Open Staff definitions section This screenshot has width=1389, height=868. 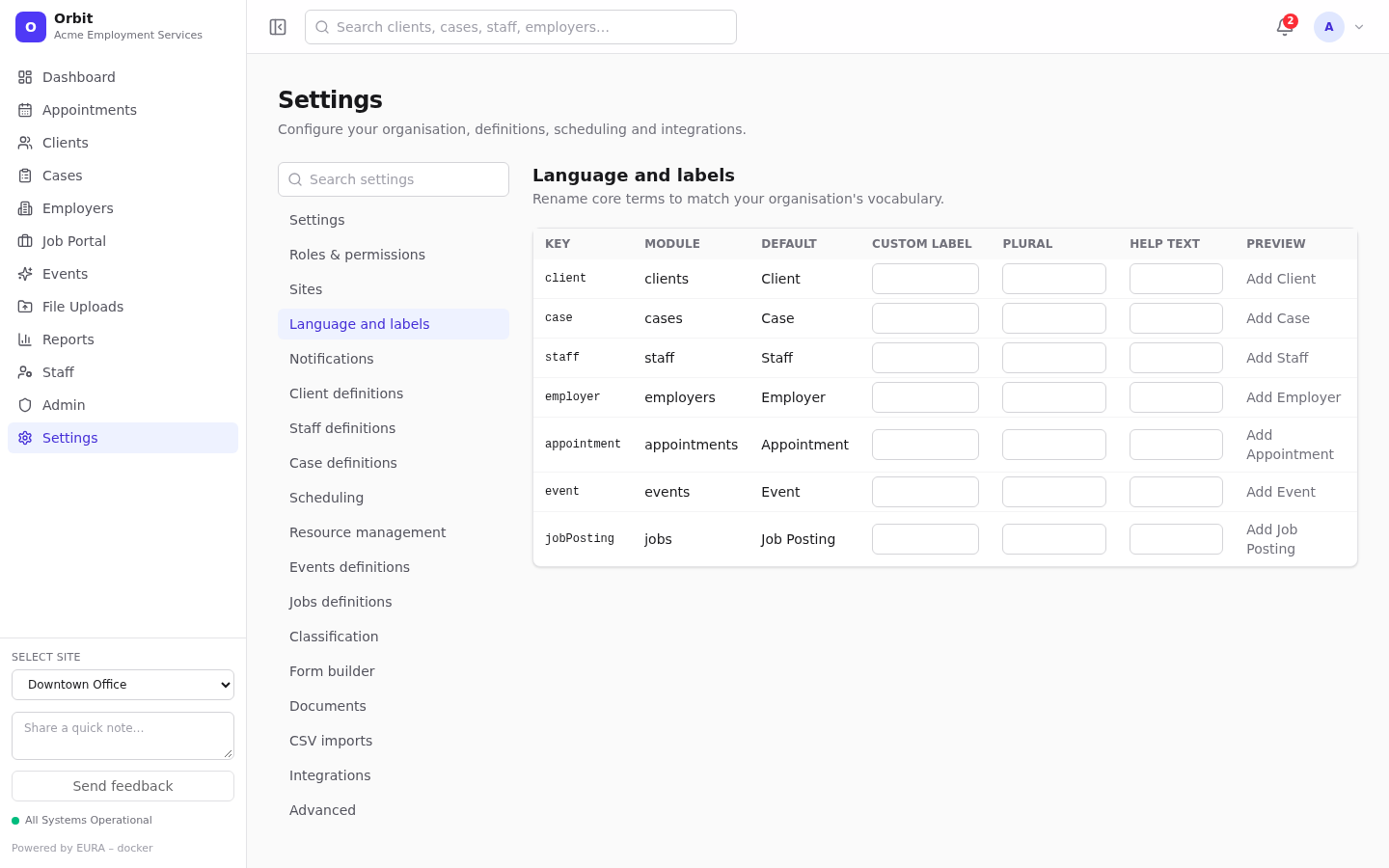tap(394, 428)
